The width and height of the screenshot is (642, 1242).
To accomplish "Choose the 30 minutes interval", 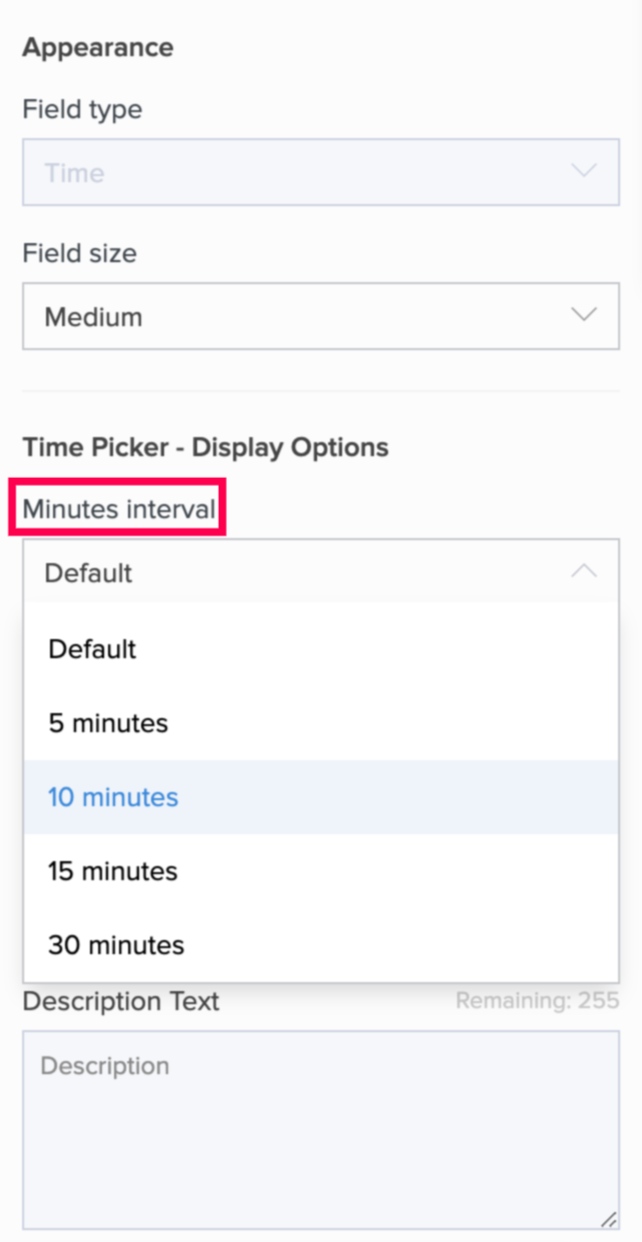I will pos(116,945).
